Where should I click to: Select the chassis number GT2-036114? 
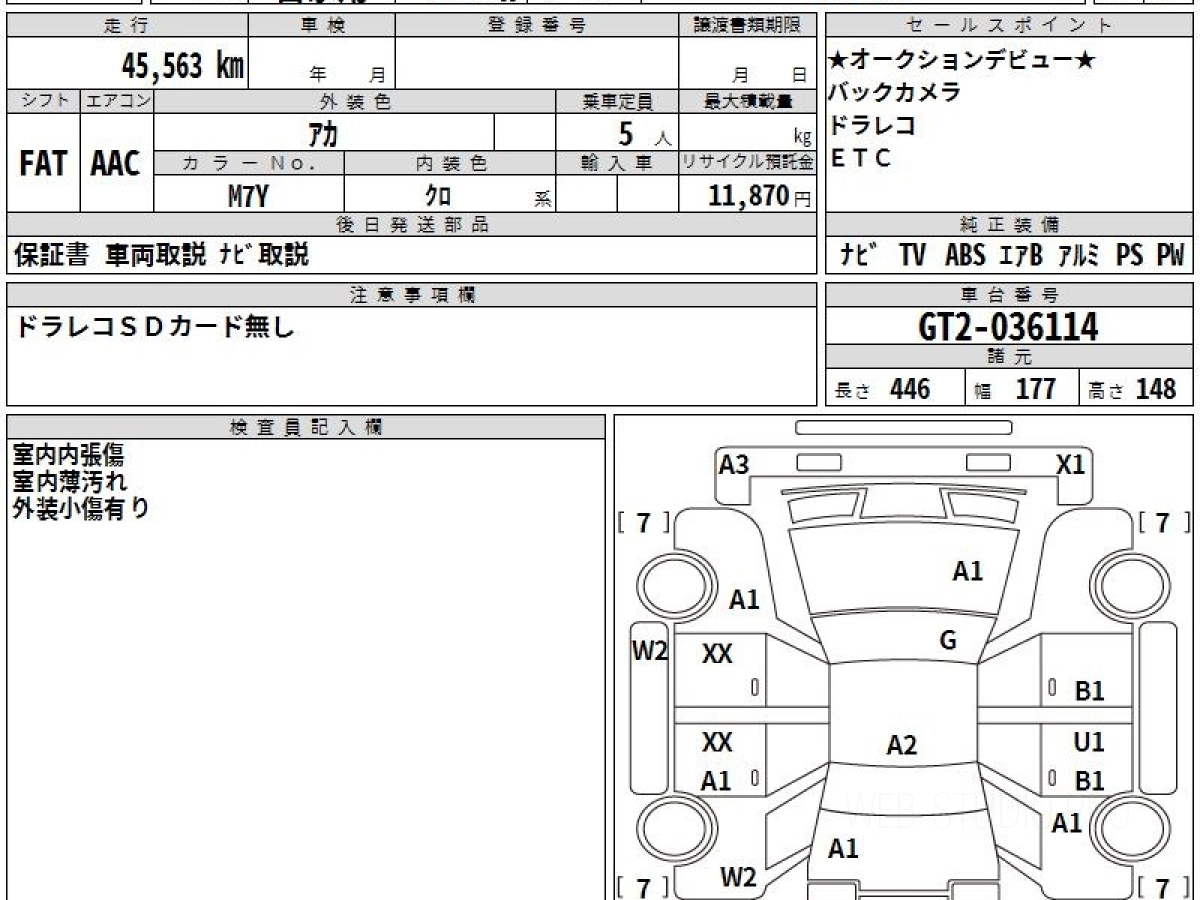pos(1008,327)
